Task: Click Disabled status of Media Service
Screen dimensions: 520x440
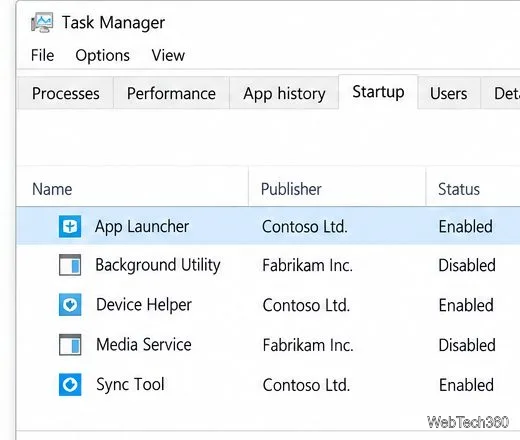Action: tap(467, 345)
